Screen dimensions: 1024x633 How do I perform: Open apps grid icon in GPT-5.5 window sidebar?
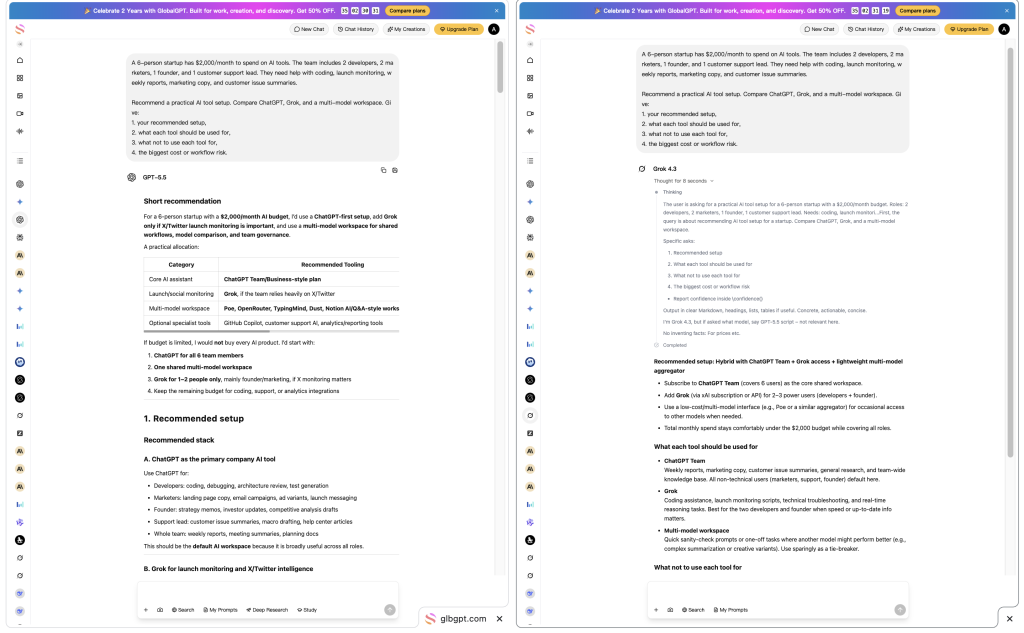(20, 78)
